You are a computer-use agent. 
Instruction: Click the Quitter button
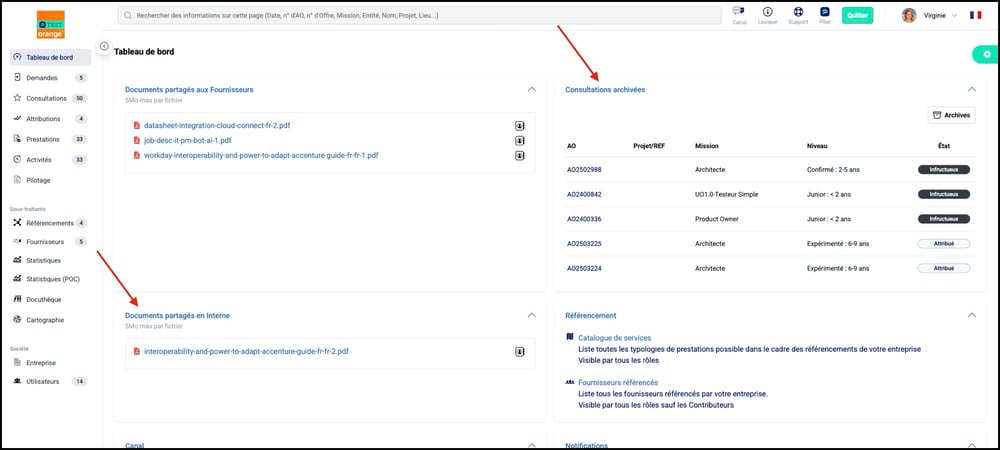[x=857, y=15]
